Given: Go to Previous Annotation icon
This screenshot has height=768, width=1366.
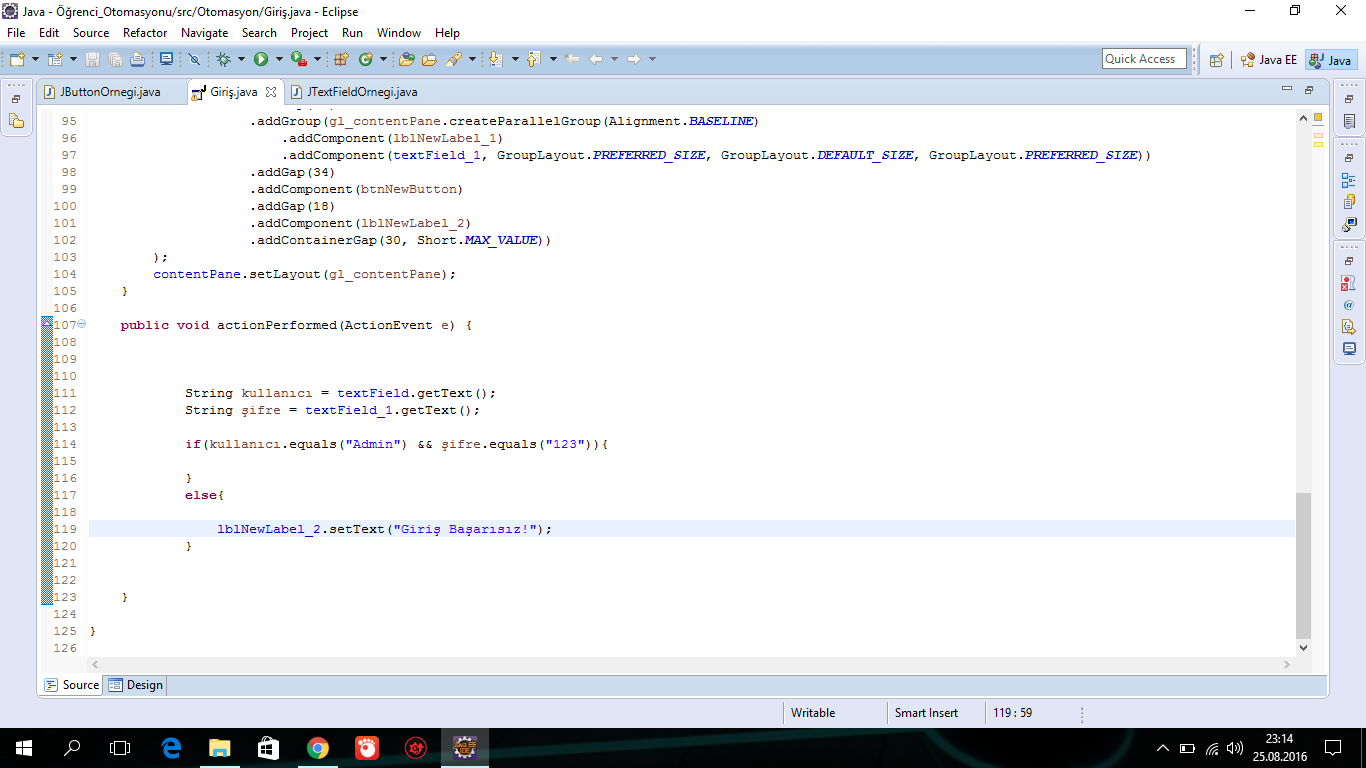Looking at the screenshot, I should 533,59.
